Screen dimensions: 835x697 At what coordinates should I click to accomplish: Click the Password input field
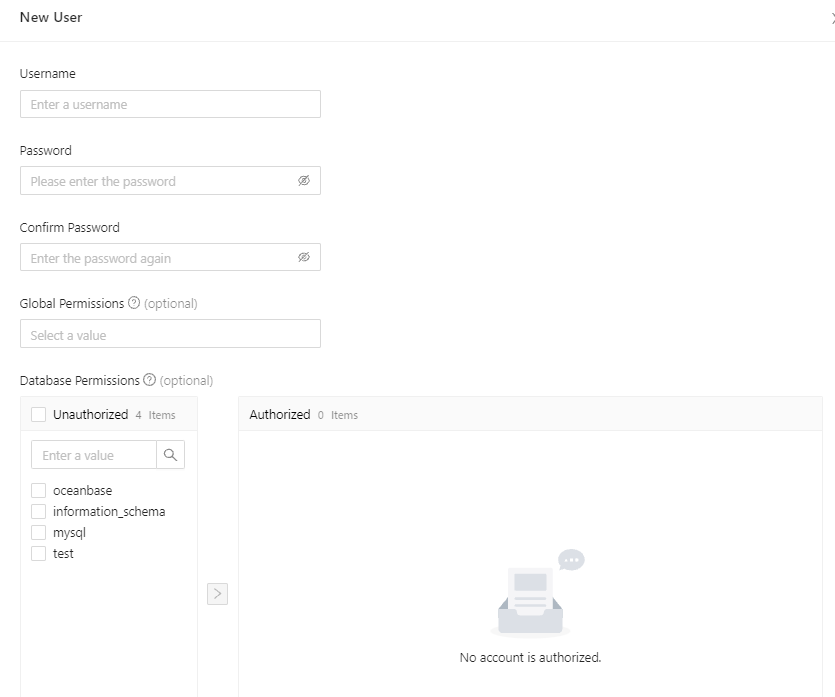tap(160, 181)
